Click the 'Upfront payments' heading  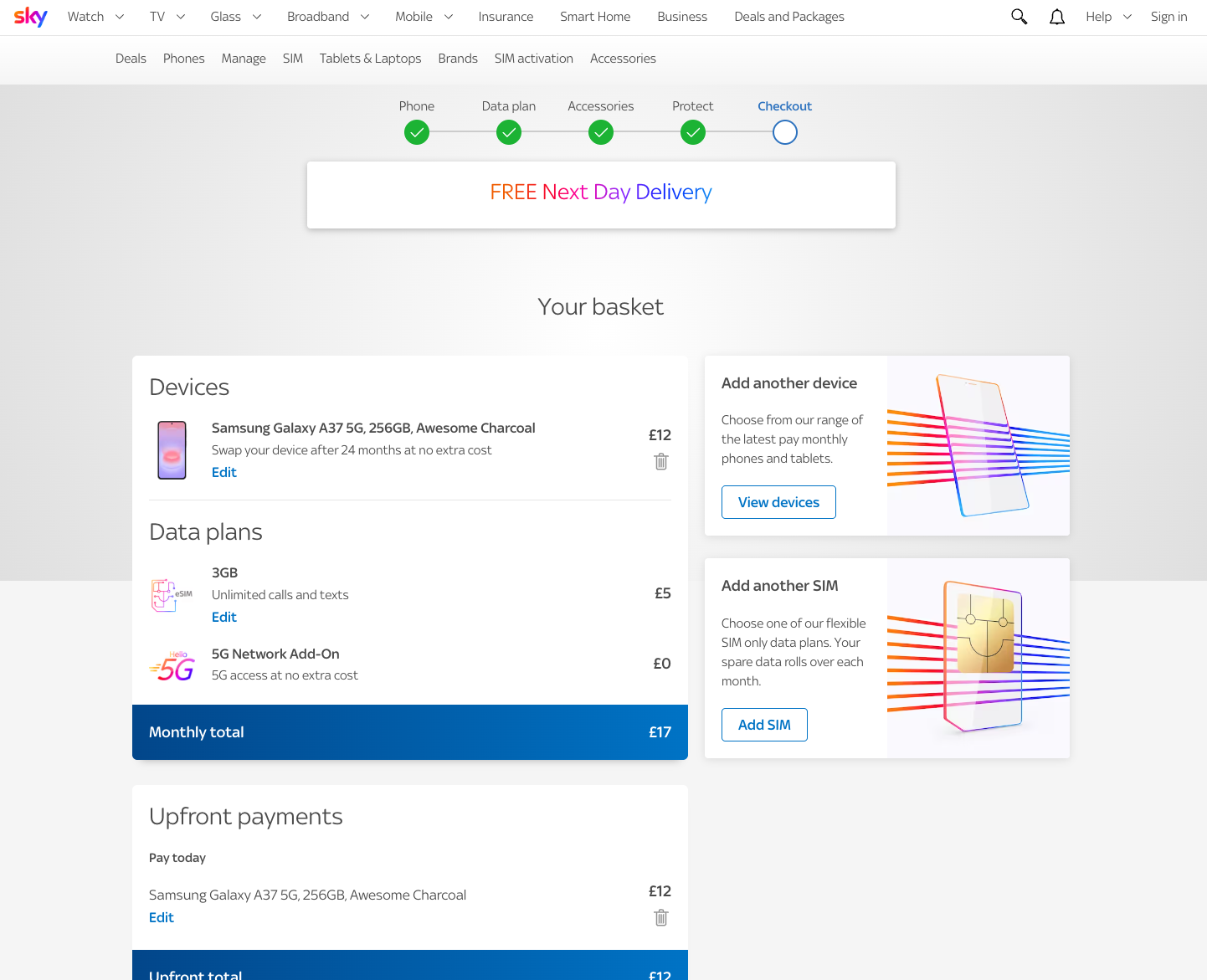(246, 817)
